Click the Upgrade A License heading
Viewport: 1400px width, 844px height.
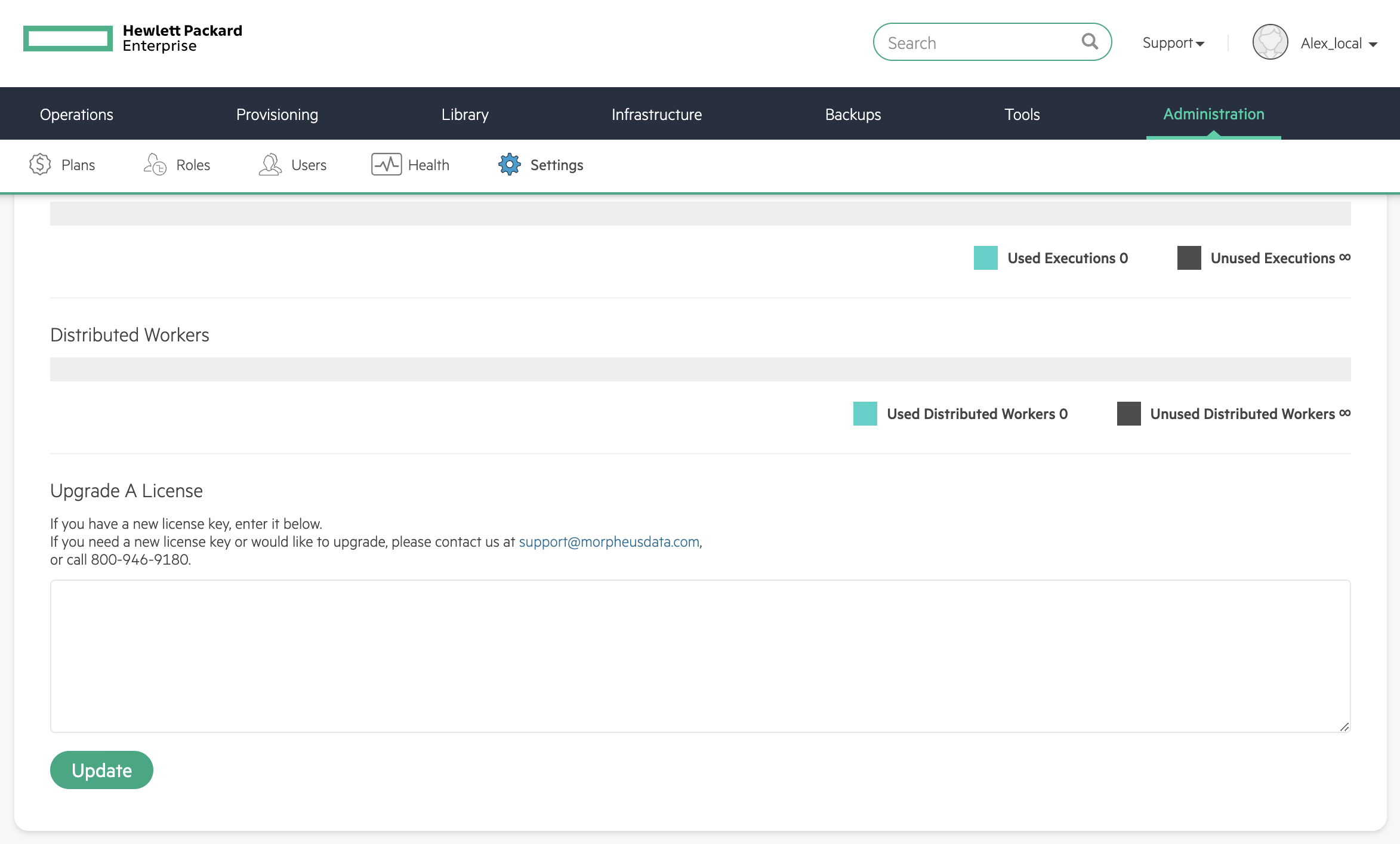tap(127, 491)
